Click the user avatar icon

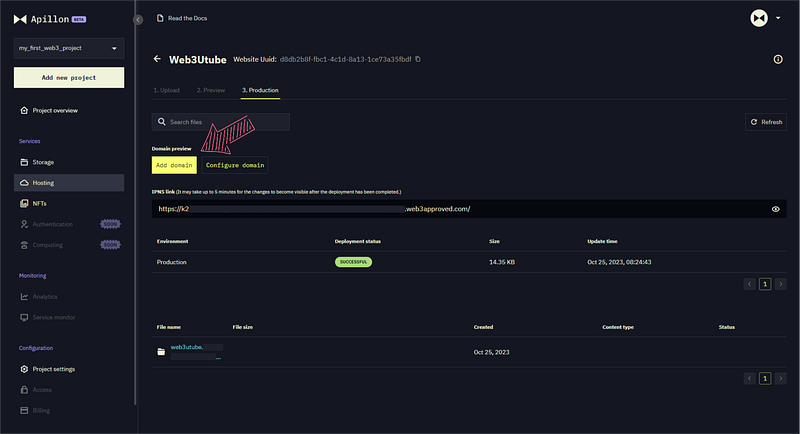(x=759, y=18)
